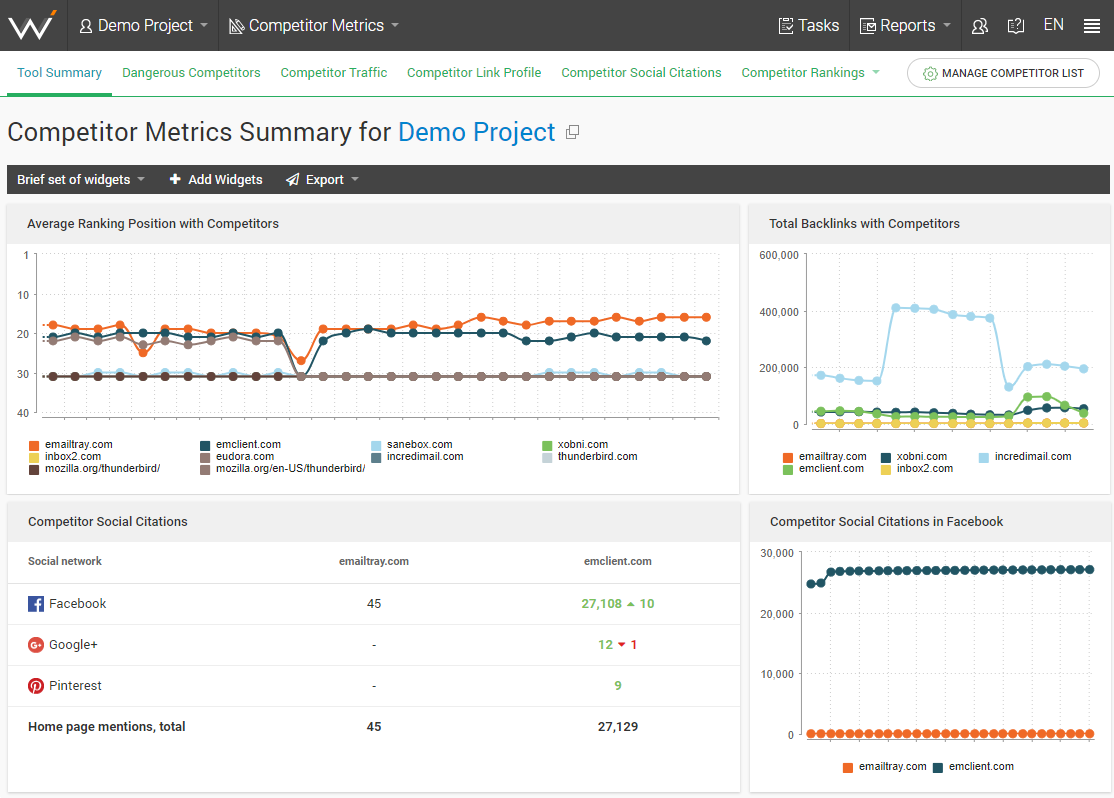Click the 27,108 Facebook value for emclient.com
The width and height of the screenshot is (1114, 798).
(601, 604)
